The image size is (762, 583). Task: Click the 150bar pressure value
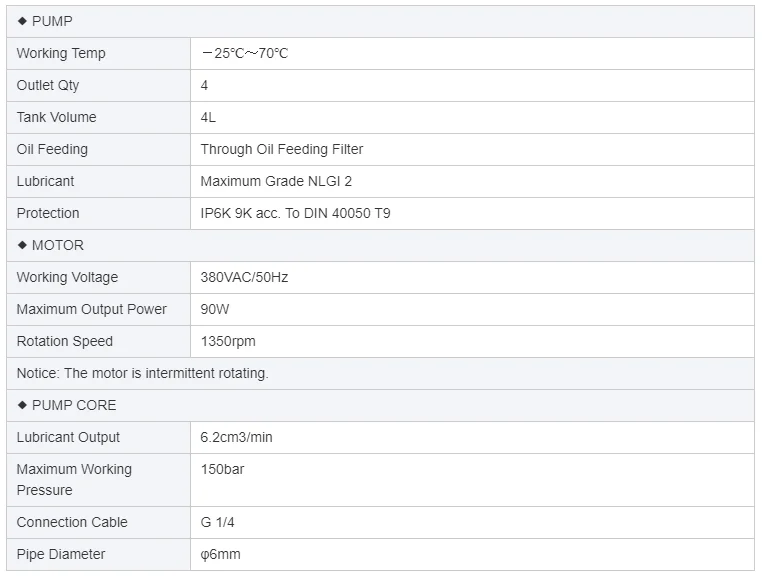(222, 469)
